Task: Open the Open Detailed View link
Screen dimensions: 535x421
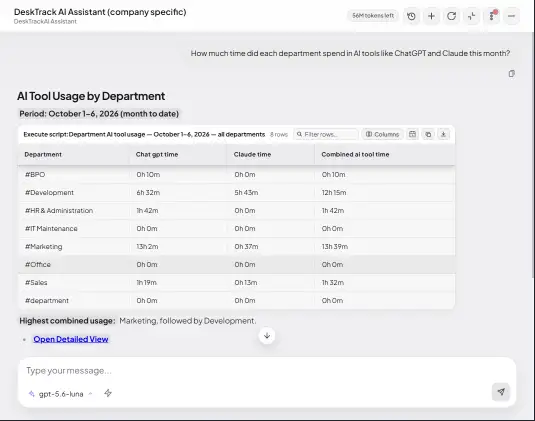Action: click(x=71, y=339)
